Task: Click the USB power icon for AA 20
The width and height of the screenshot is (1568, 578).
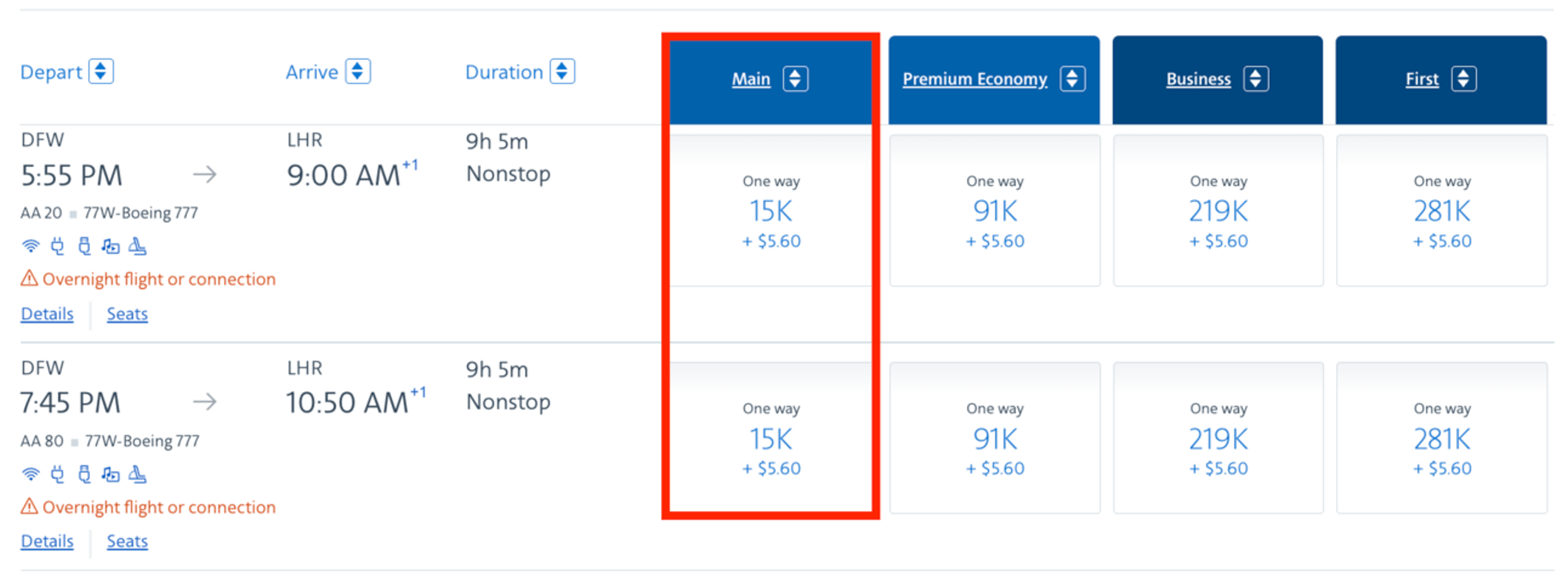Action: coord(85,247)
